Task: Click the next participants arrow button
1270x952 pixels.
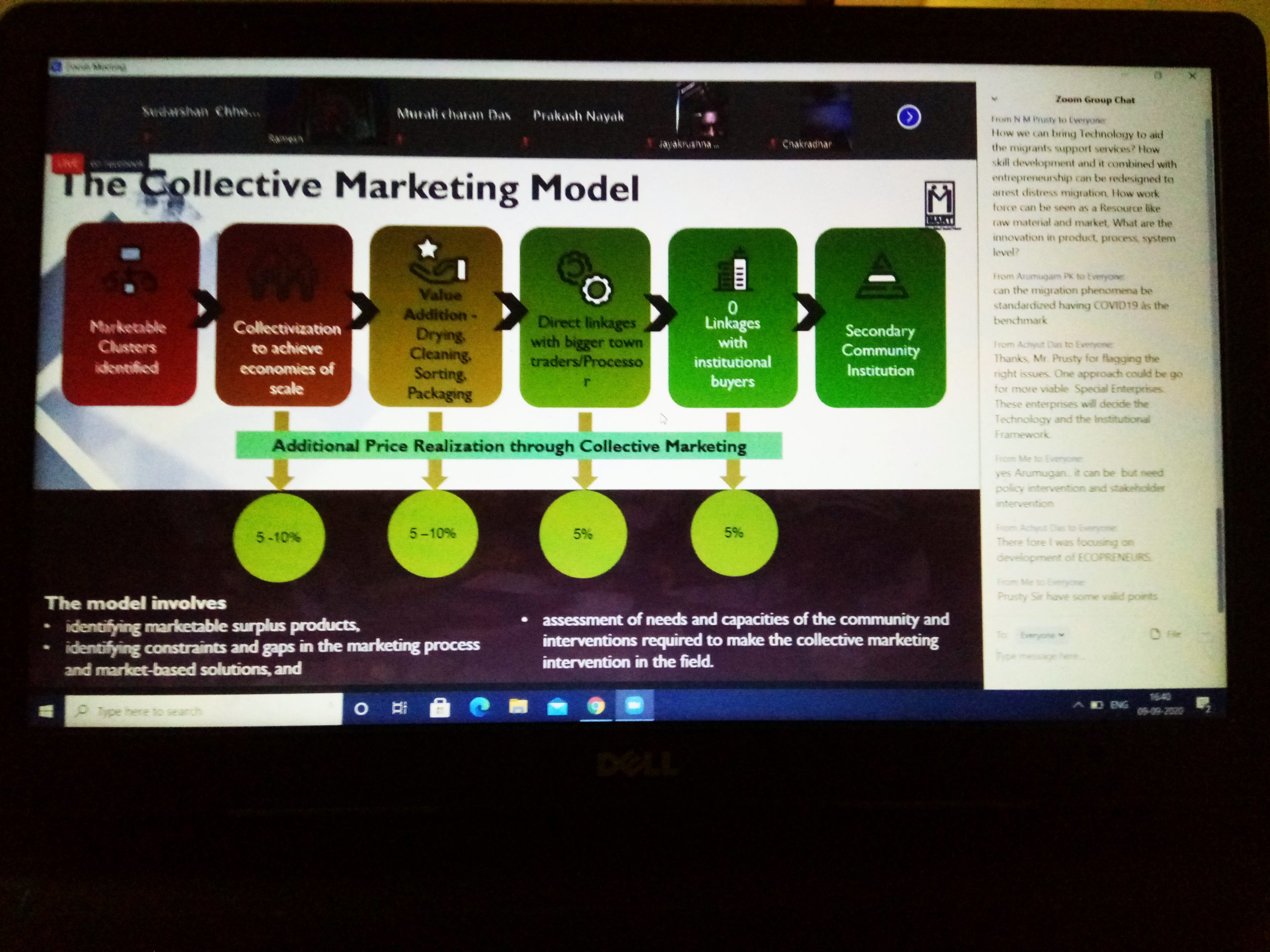Action: click(908, 117)
